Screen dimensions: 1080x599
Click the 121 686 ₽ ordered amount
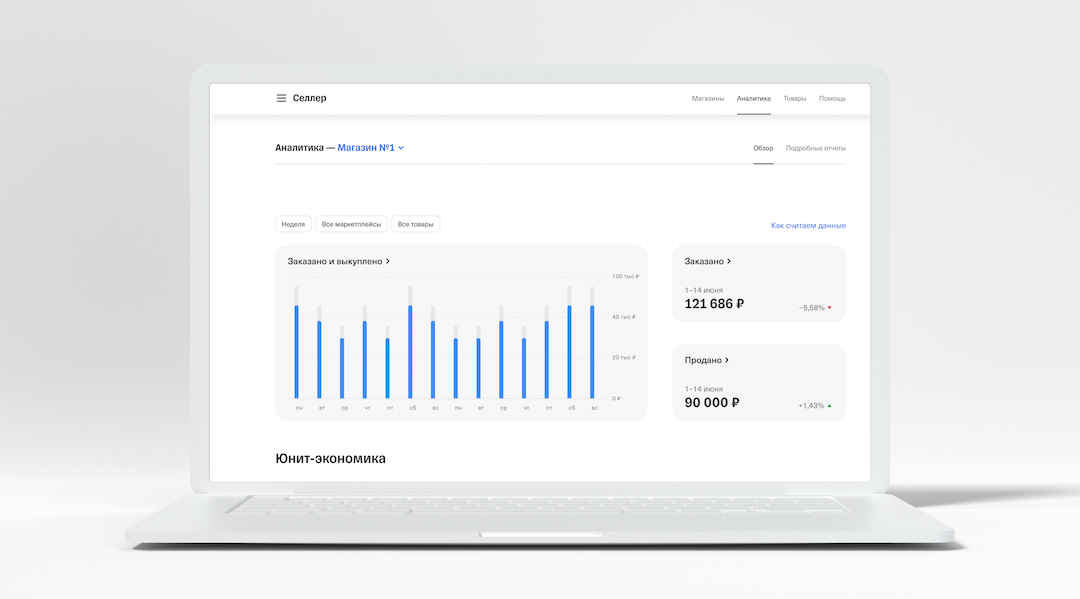(x=714, y=304)
